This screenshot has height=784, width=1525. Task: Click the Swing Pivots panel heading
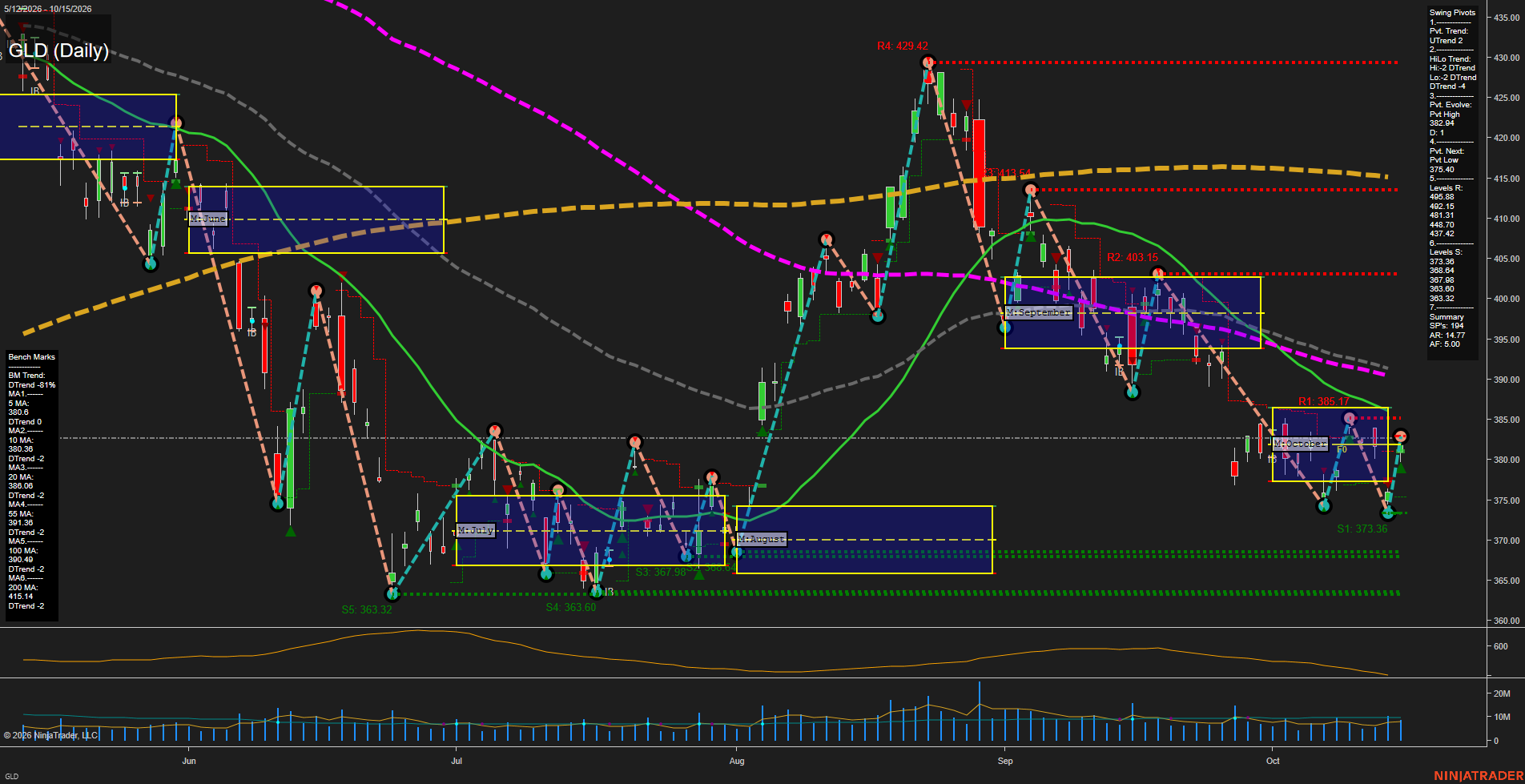[1452, 13]
